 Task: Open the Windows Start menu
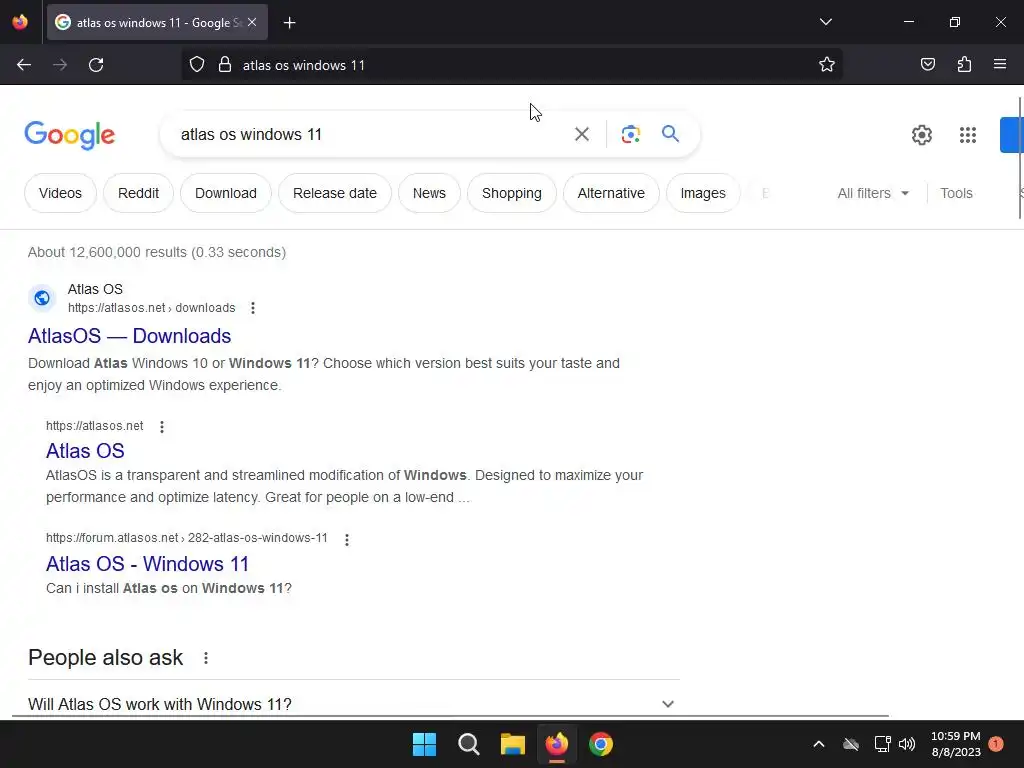point(424,744)
